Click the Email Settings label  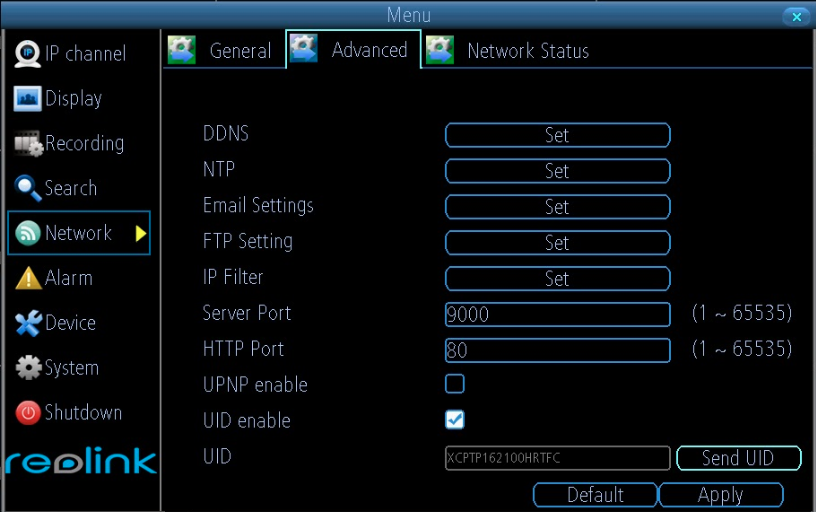coord(258,206)
